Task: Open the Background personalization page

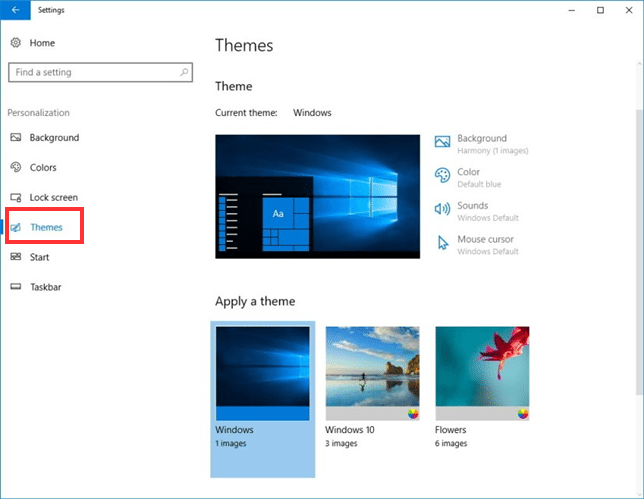Action: coord(54,138)
